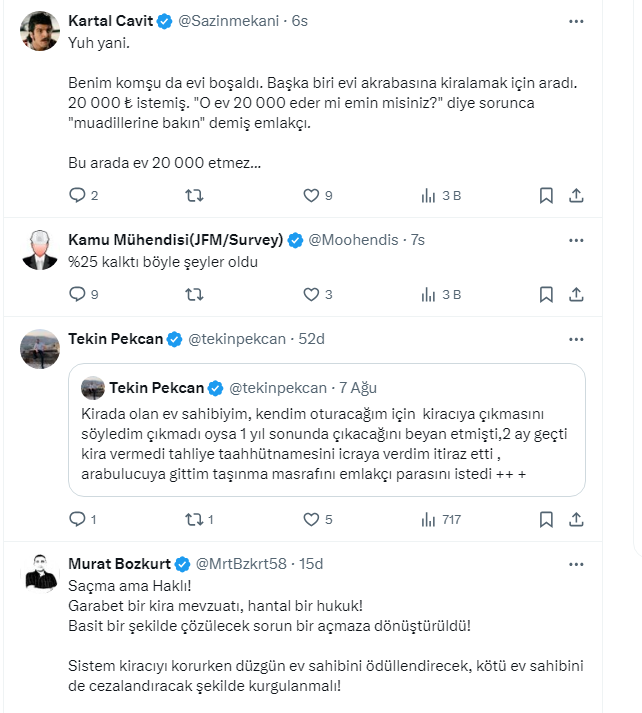Bookmark Kartal Cavit's tweet

click(x=546, y=195)
